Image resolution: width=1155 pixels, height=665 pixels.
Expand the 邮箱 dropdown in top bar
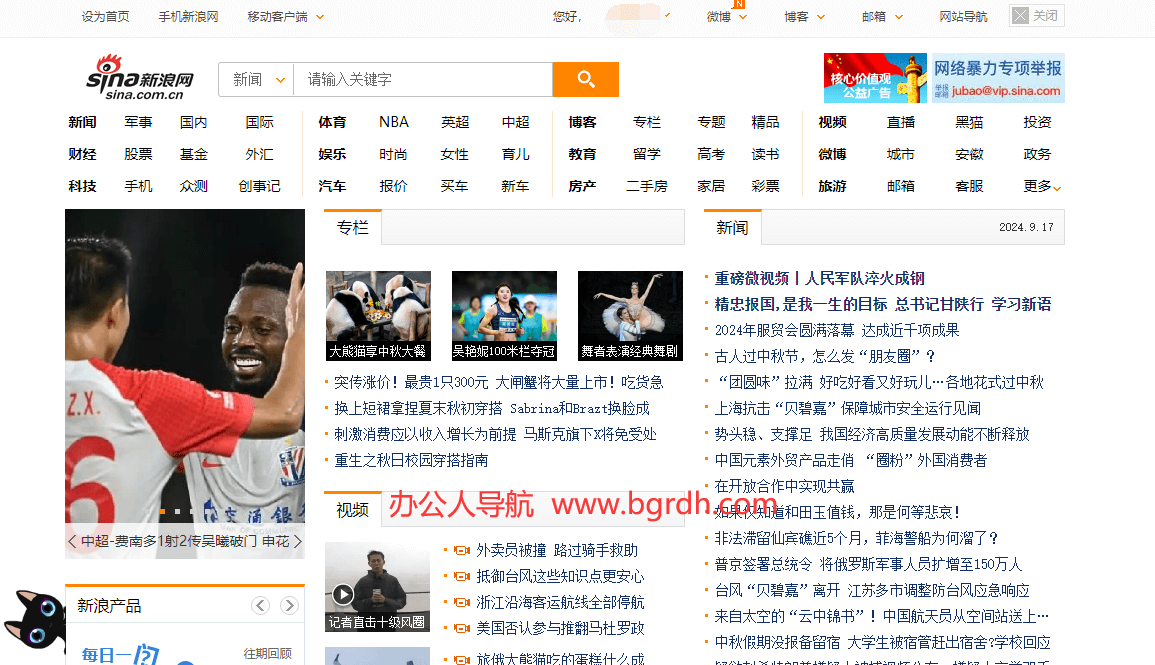click(x=882, y=16)
